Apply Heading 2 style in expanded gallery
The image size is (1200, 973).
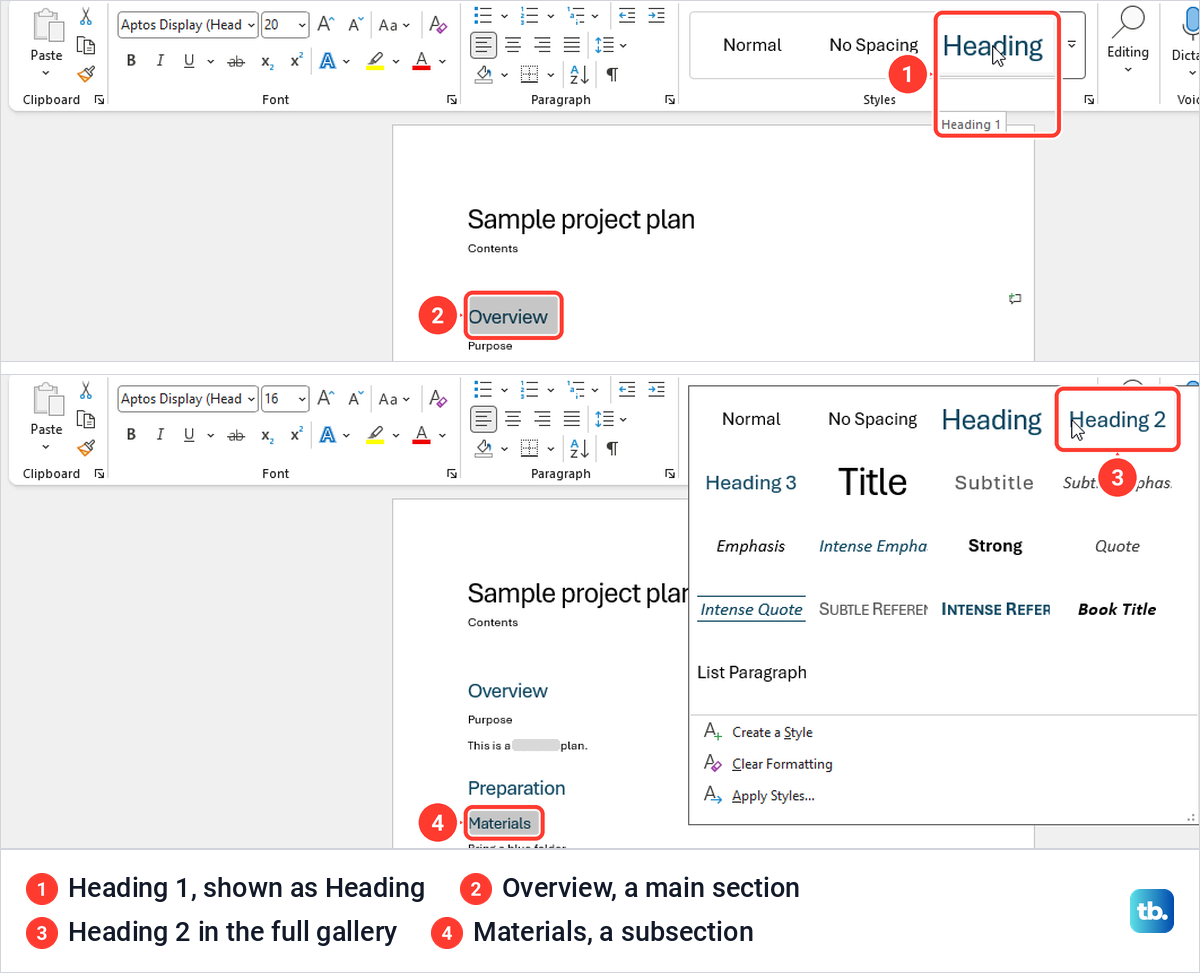pyautogui.click(x=1118, y=420)
